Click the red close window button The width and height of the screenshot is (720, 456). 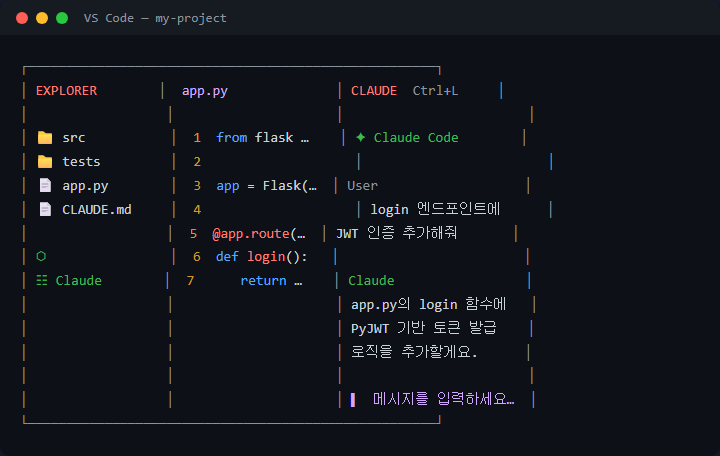coord(22,18)
